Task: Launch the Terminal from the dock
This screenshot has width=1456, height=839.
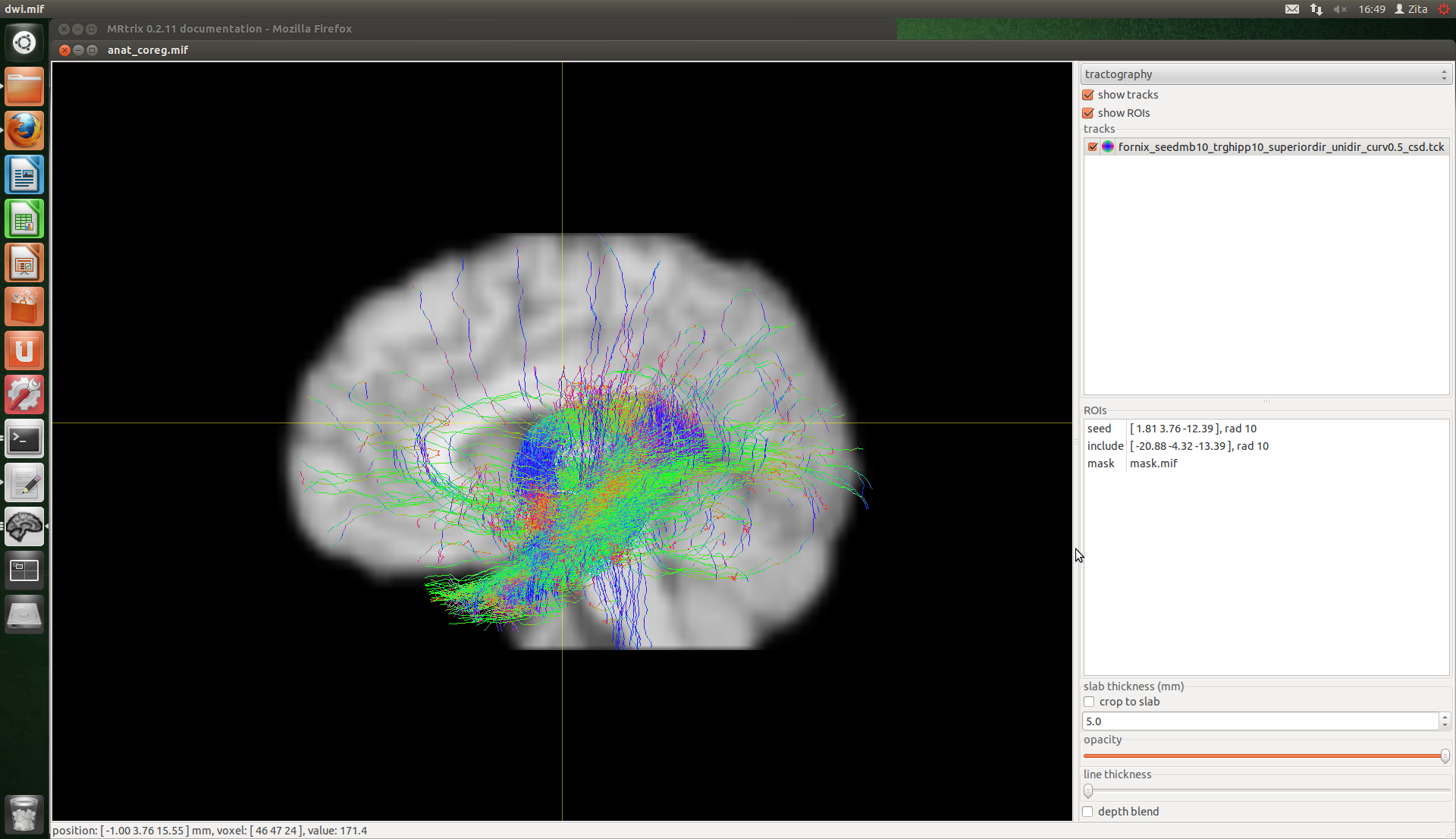Action: pyautogui.click(x=24, y=439)
